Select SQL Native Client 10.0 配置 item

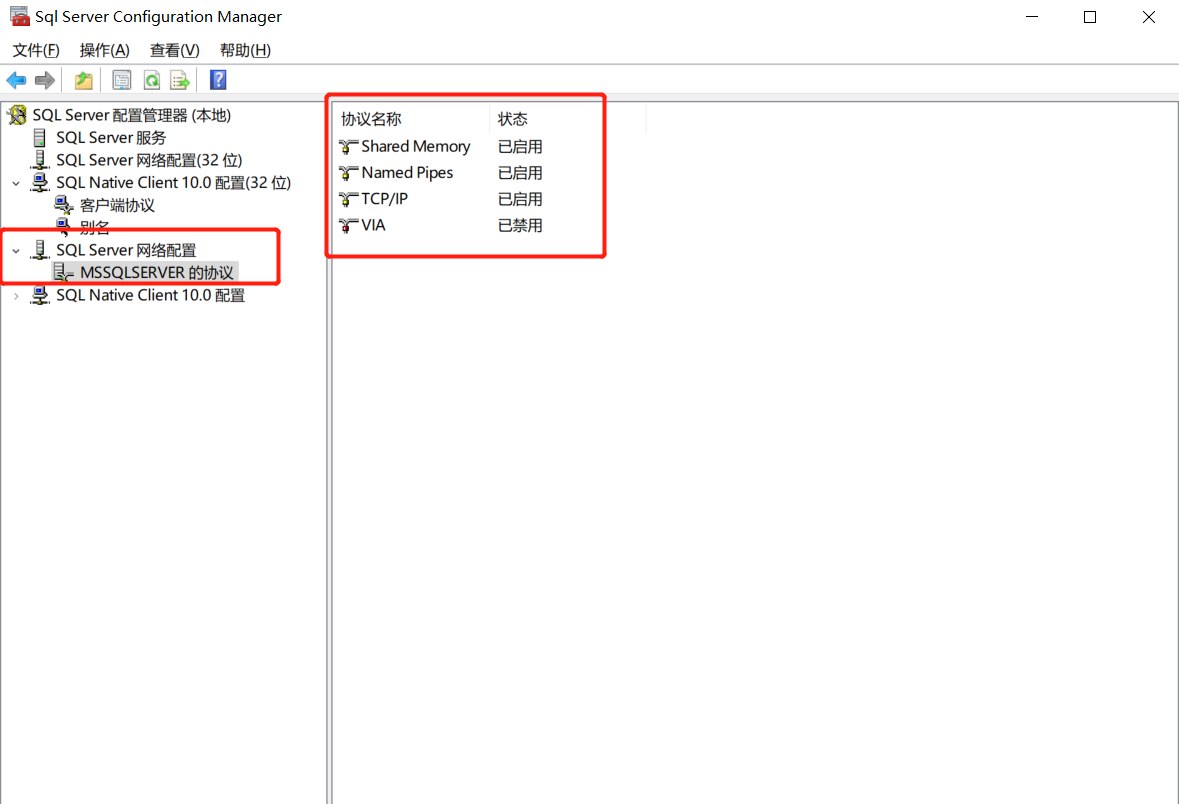pyautogui.click(x=150, y=296)
